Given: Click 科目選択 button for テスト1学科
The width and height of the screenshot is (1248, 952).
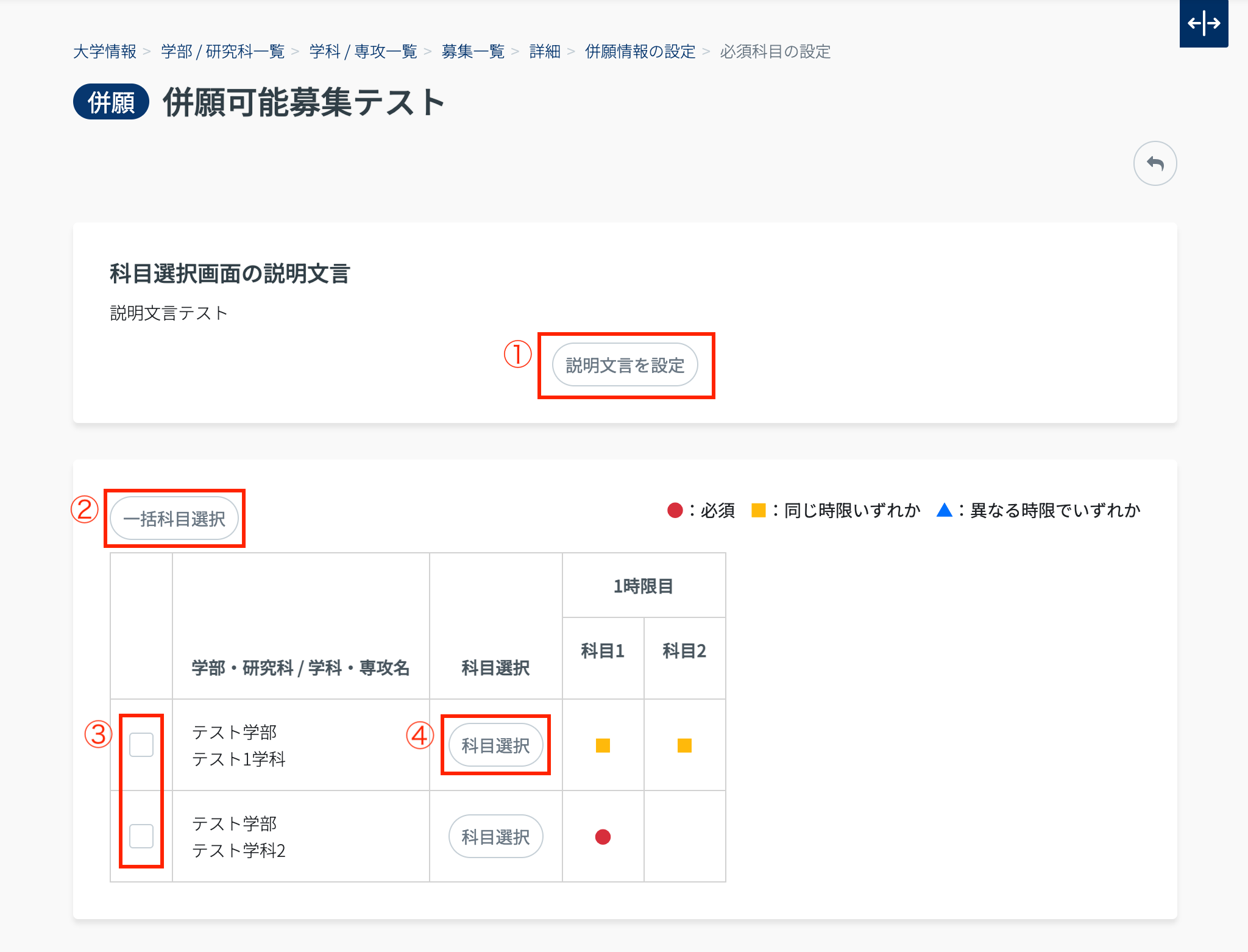Looking at the screenshot, I should (x=495, y=745).
